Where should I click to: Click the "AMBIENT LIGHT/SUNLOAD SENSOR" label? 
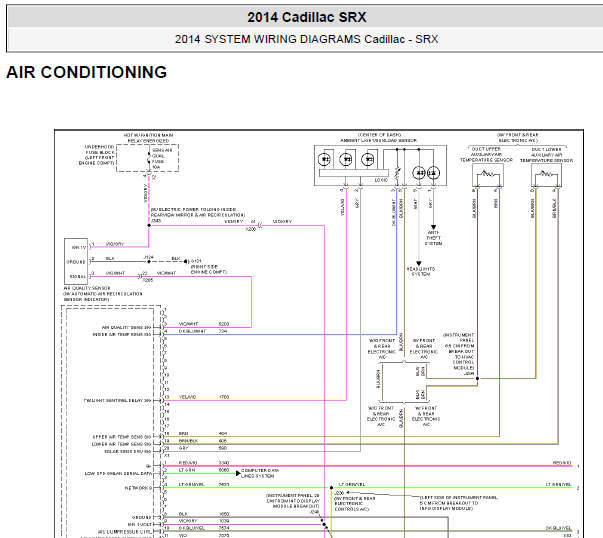[x=379, y=140]
